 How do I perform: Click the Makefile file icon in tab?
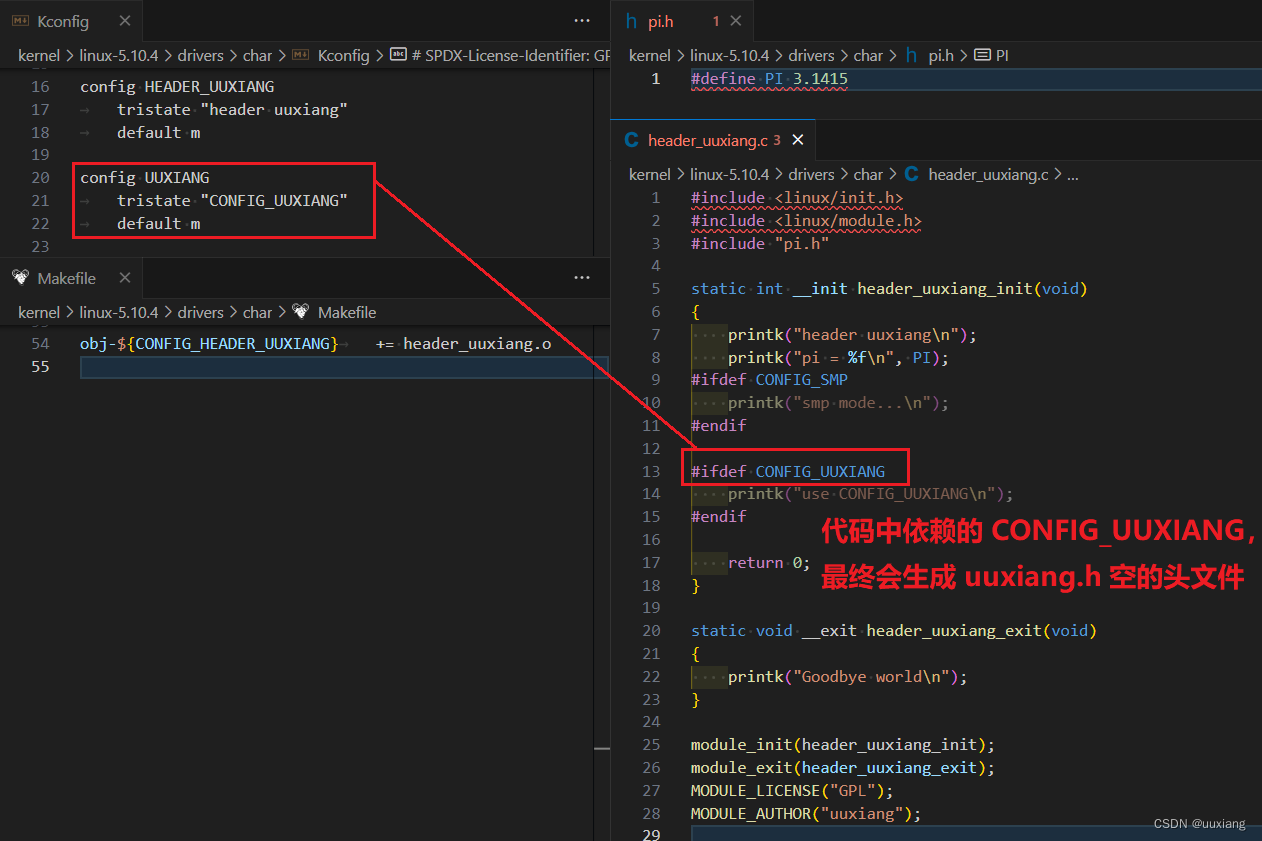click(x=20, y=278)
